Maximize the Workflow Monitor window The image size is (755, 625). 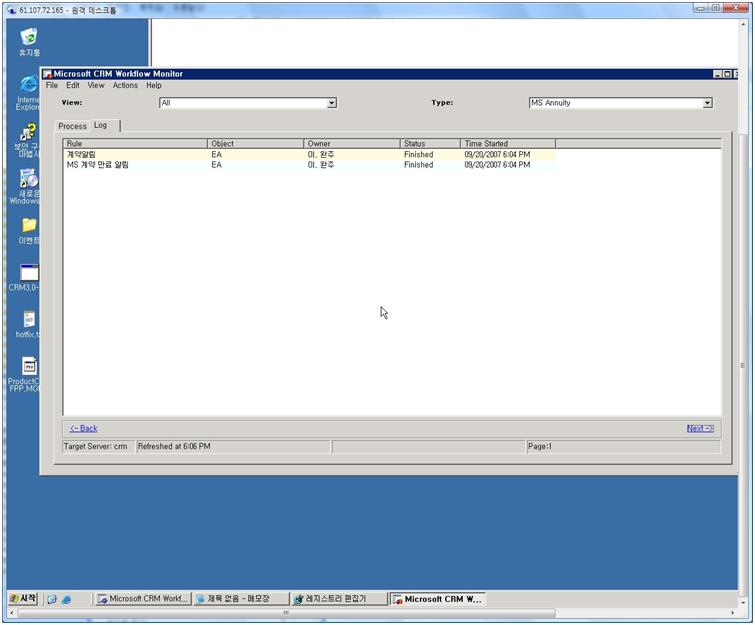click(727, 74)
